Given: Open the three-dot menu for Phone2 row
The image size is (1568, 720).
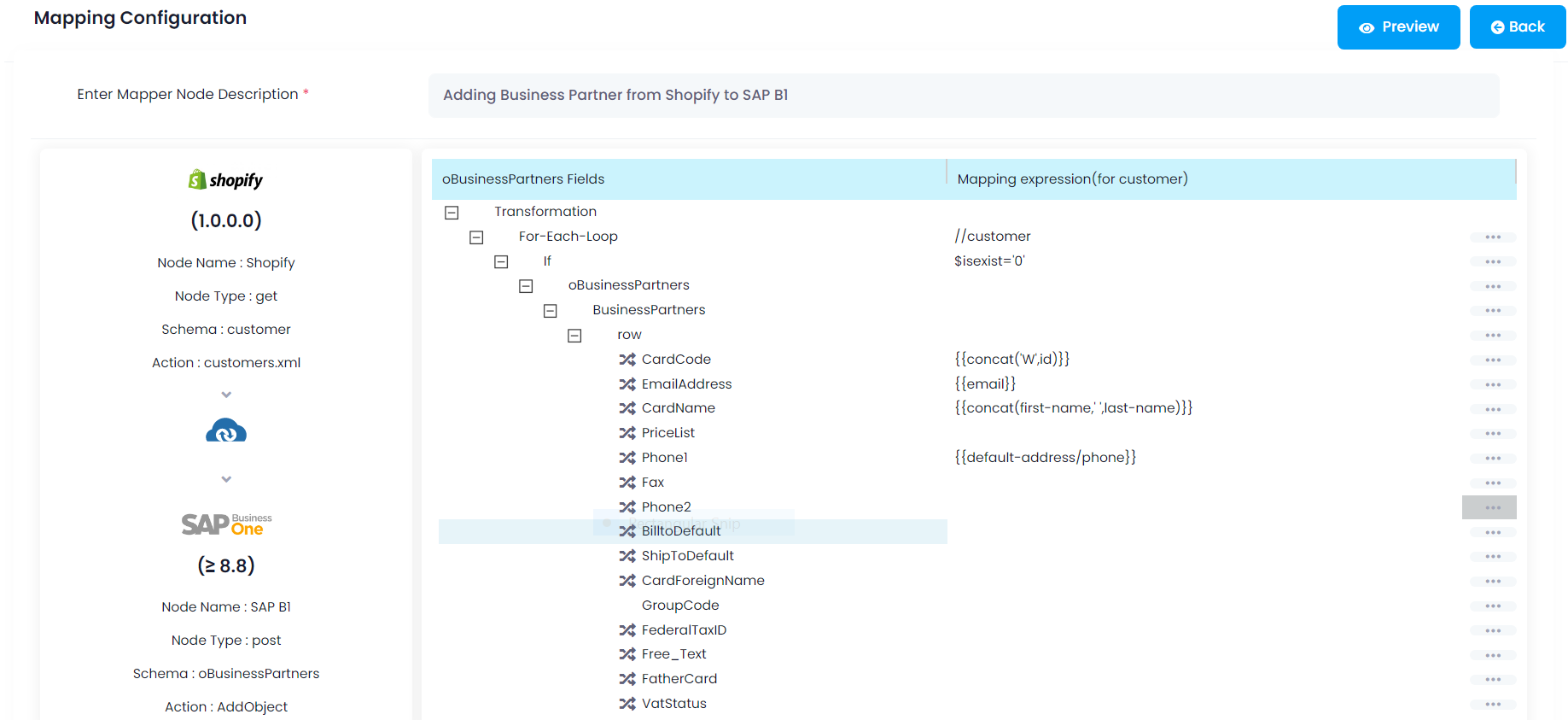Looking at the screenshot, I should point(1492,507).
